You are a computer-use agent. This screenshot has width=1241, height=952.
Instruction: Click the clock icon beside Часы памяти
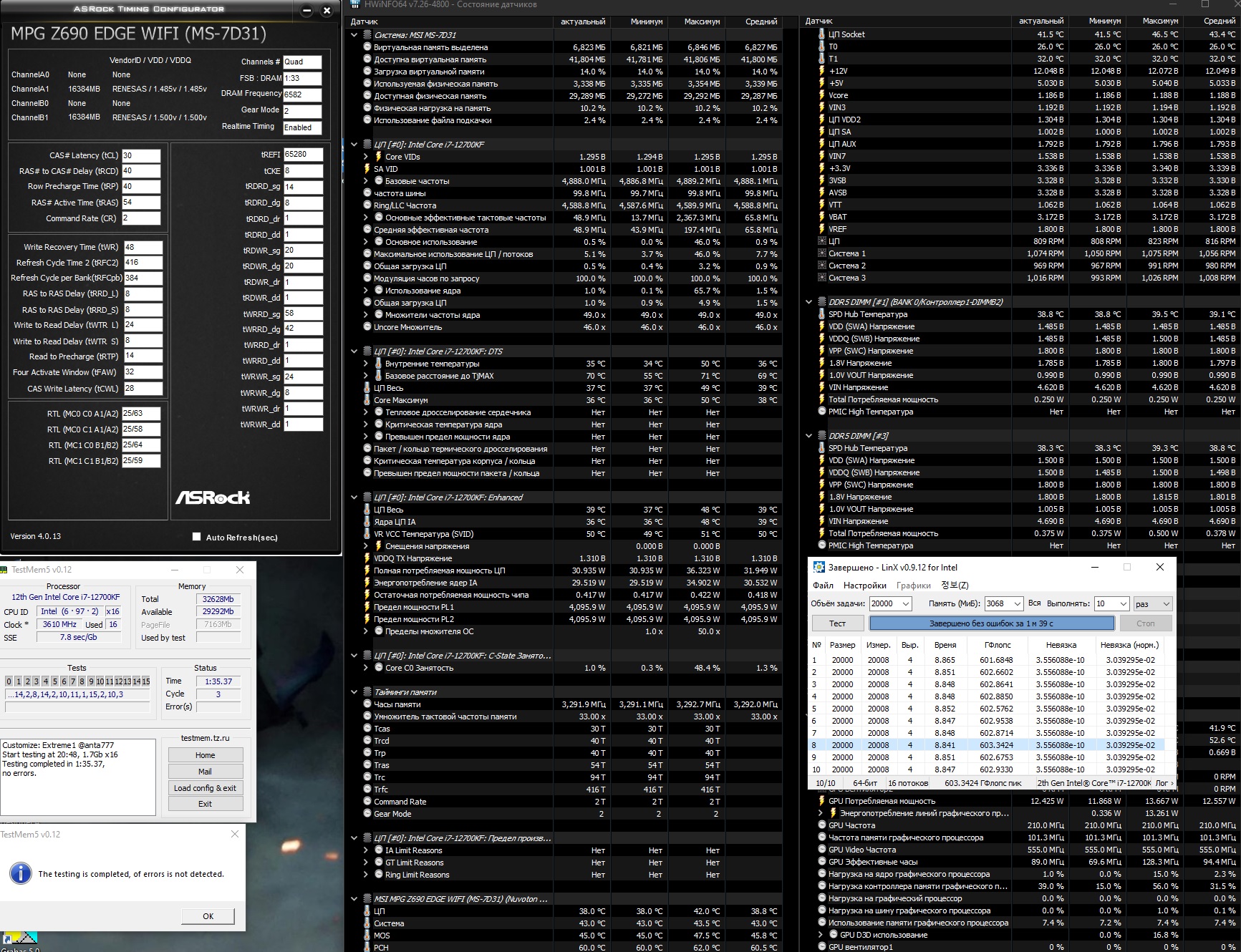367,704
